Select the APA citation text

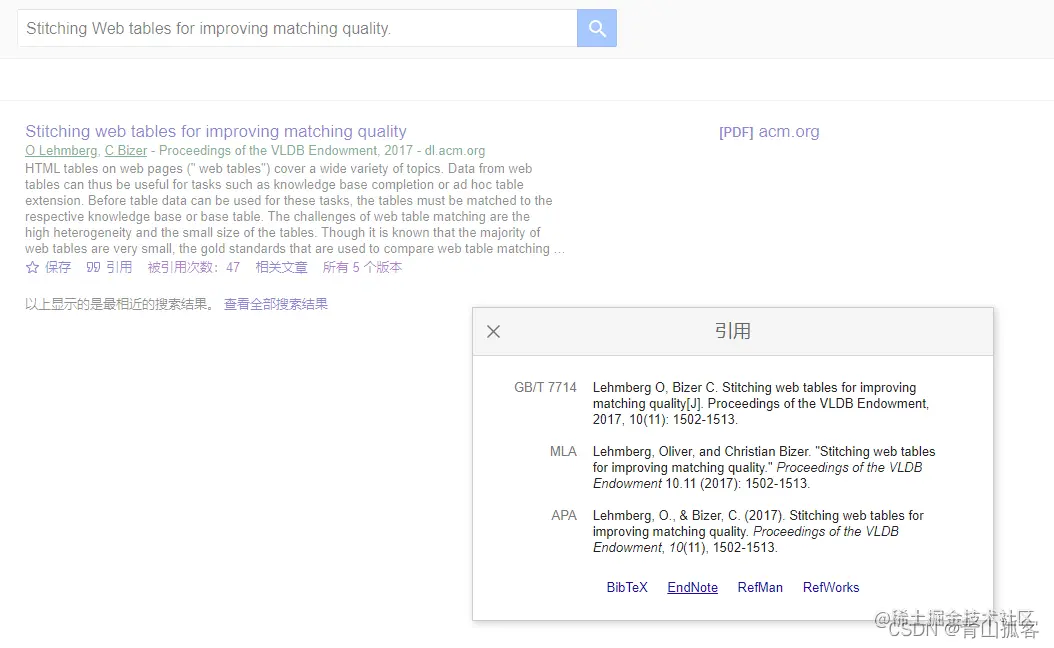758,531
